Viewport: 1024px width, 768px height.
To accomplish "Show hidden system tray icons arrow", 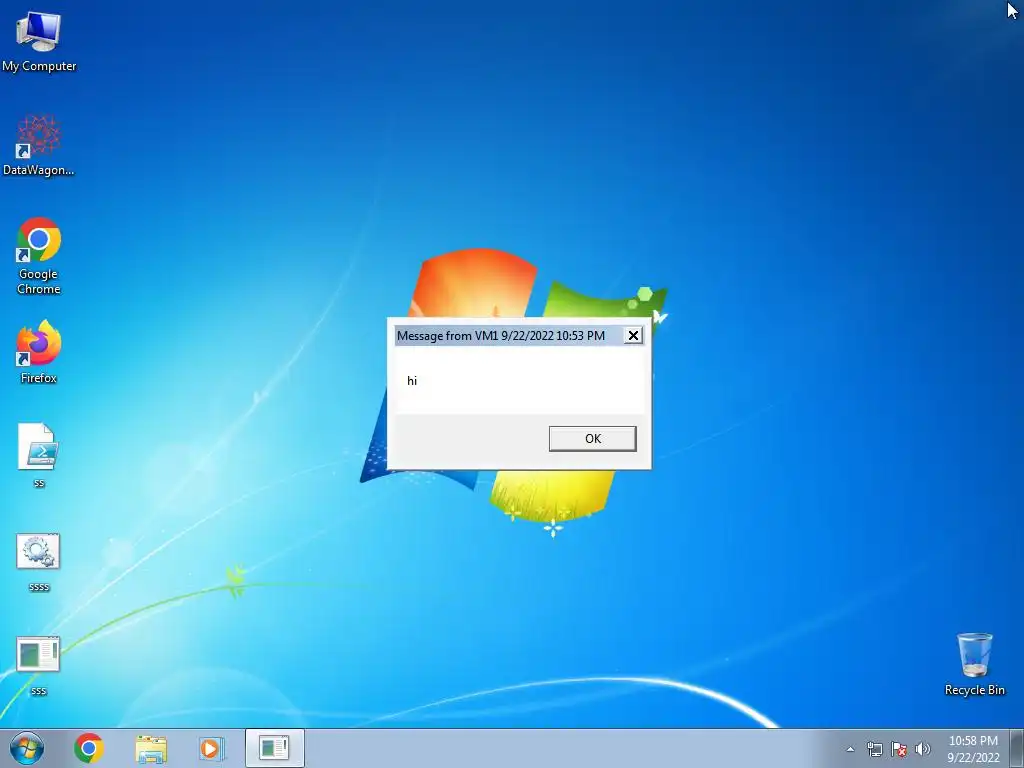I will (850, 749).
